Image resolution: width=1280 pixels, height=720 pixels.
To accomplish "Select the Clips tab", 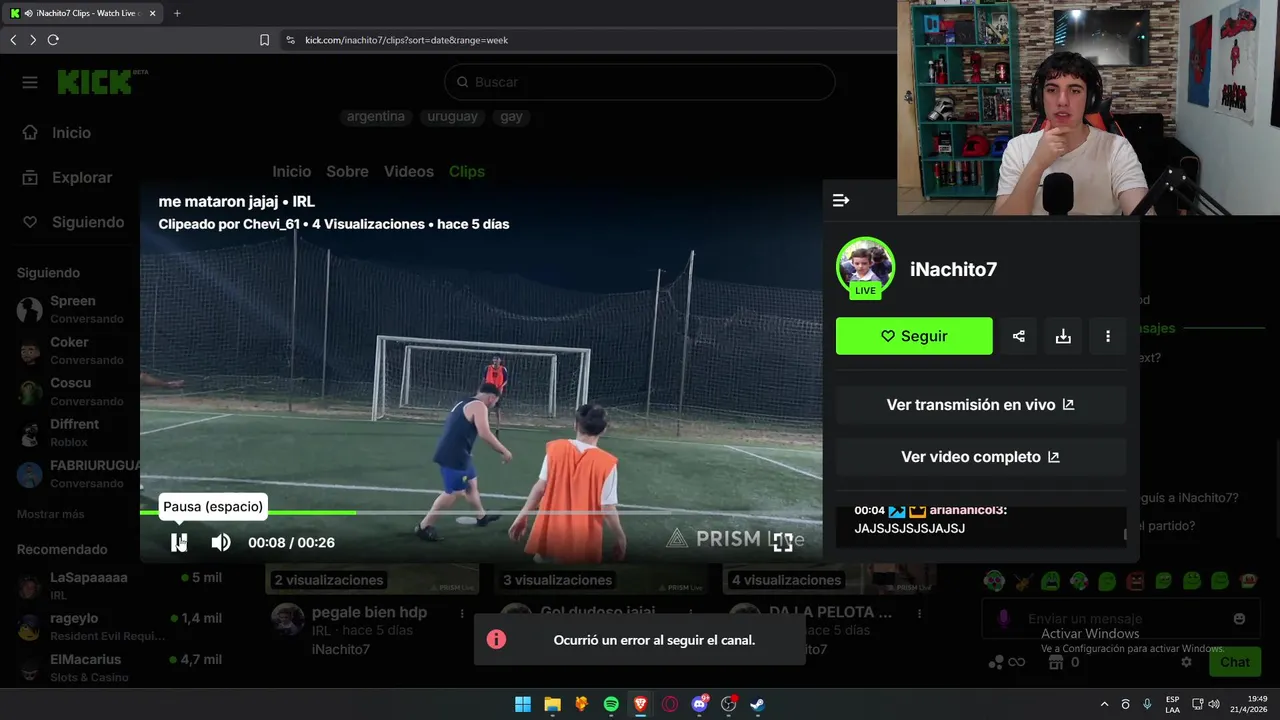I will click(x=467, y=172).
